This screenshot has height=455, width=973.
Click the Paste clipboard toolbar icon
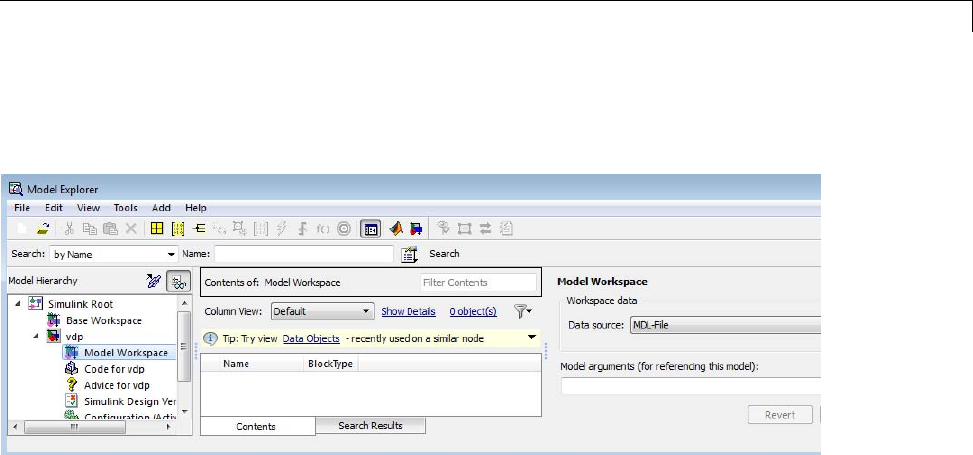pyautogui.click(x=110, y=229)
